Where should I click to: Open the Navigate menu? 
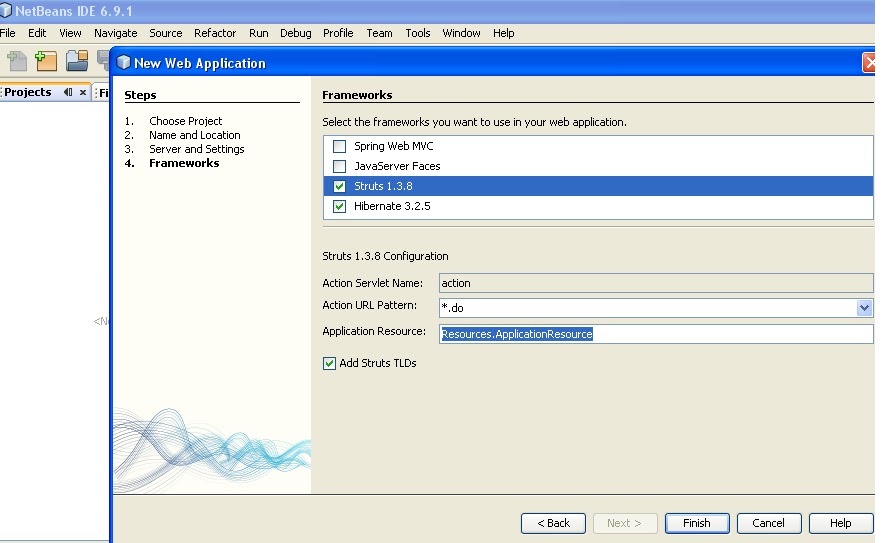point(116,33)
